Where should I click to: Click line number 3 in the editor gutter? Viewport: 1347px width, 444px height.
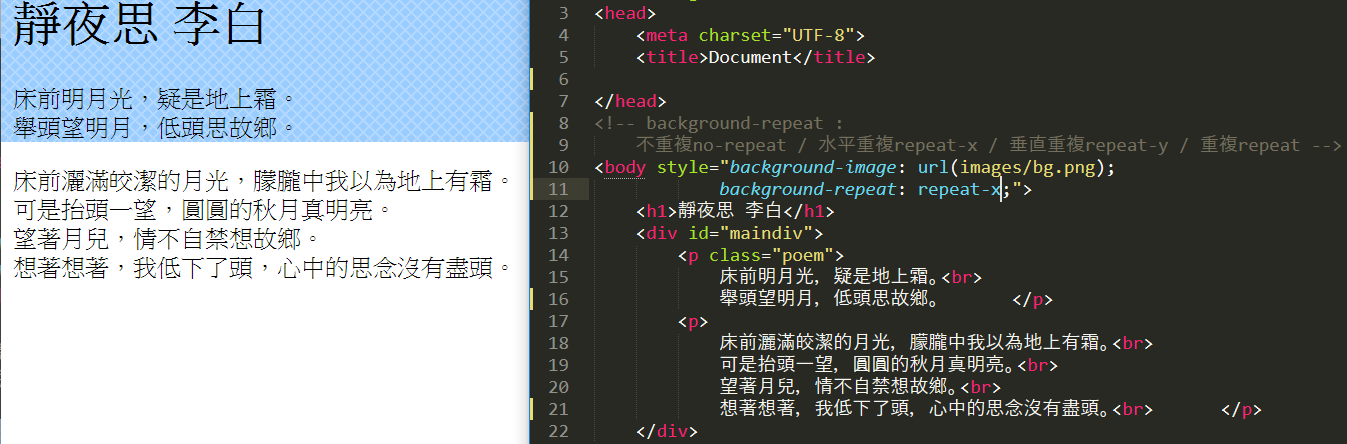[563, 13]
